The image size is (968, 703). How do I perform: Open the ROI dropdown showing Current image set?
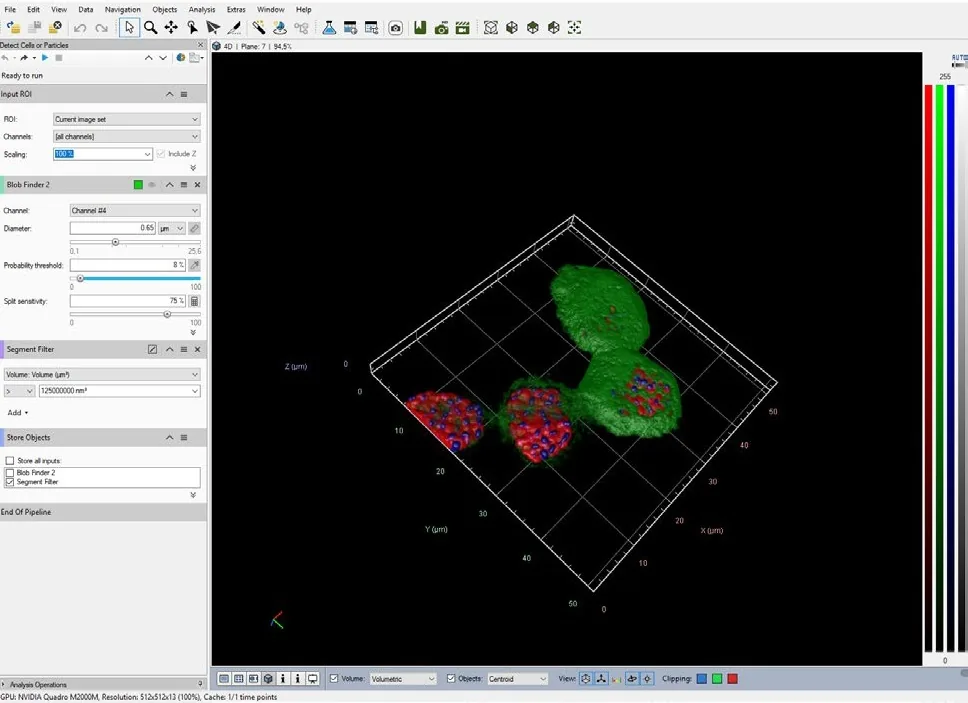click(x=126, y=117)
